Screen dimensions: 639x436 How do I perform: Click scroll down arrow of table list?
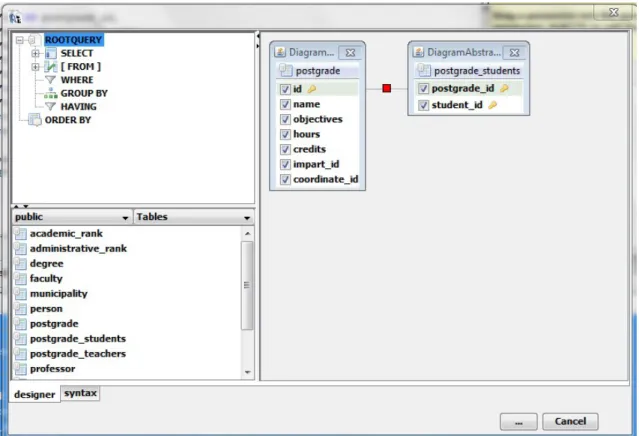coord(247,372)
